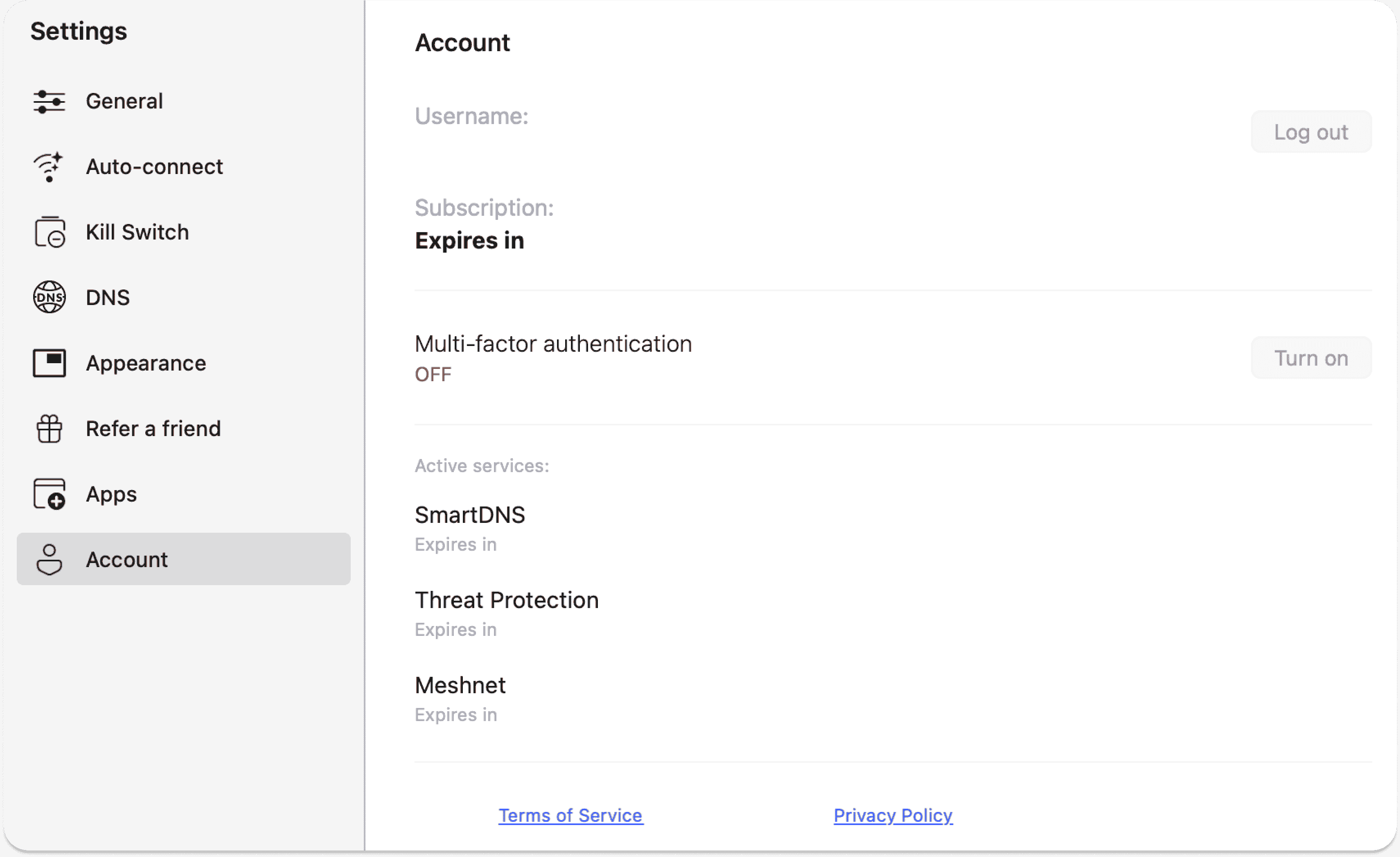Click the Multi-factor authentication label

coord(553,344)
